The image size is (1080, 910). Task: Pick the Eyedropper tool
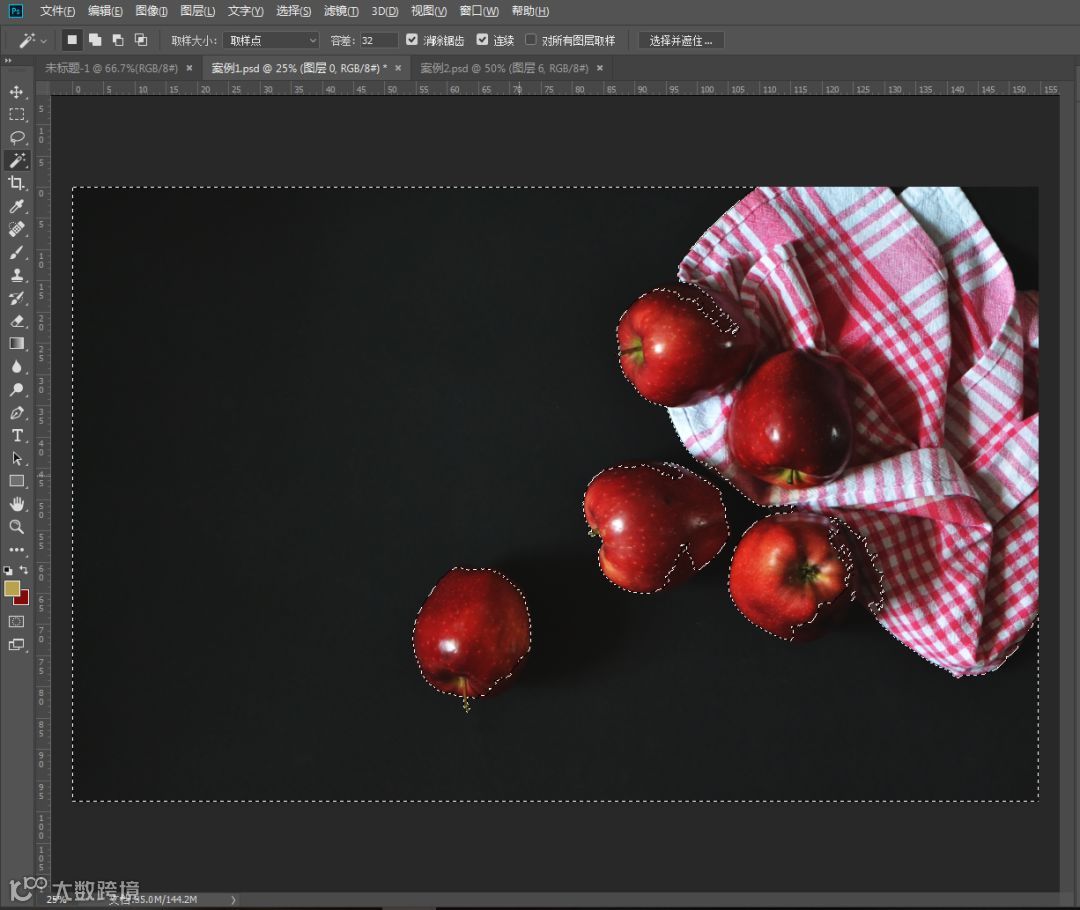(x=17, y=206)
